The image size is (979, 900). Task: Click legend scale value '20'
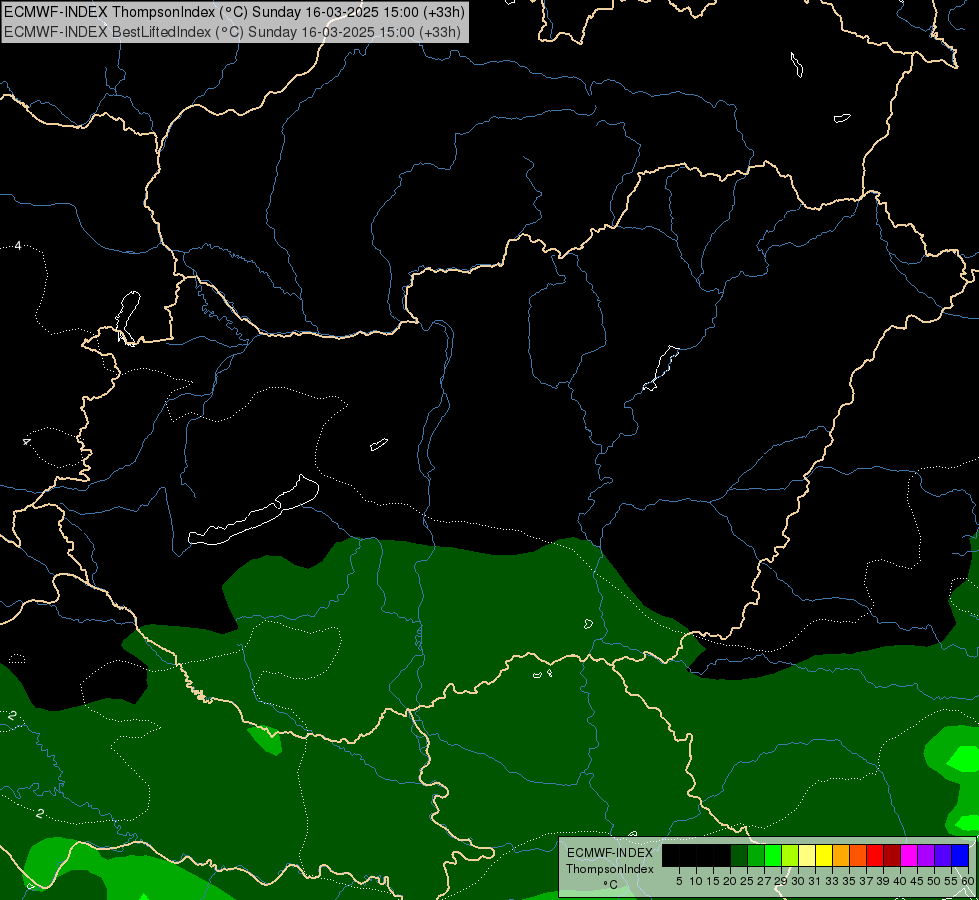pyautogui.click(x=730, y=881)
